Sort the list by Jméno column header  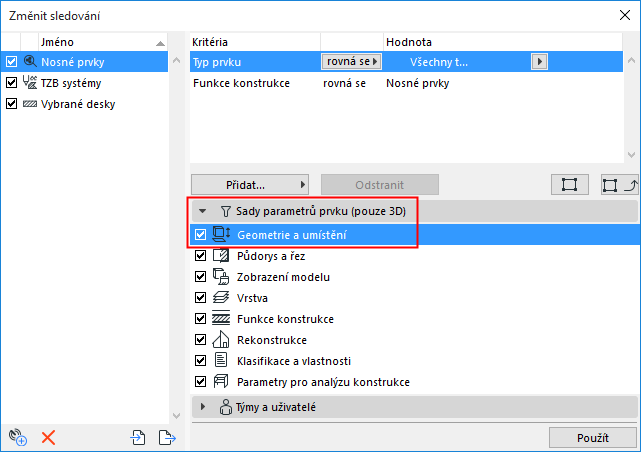point(90,42)
